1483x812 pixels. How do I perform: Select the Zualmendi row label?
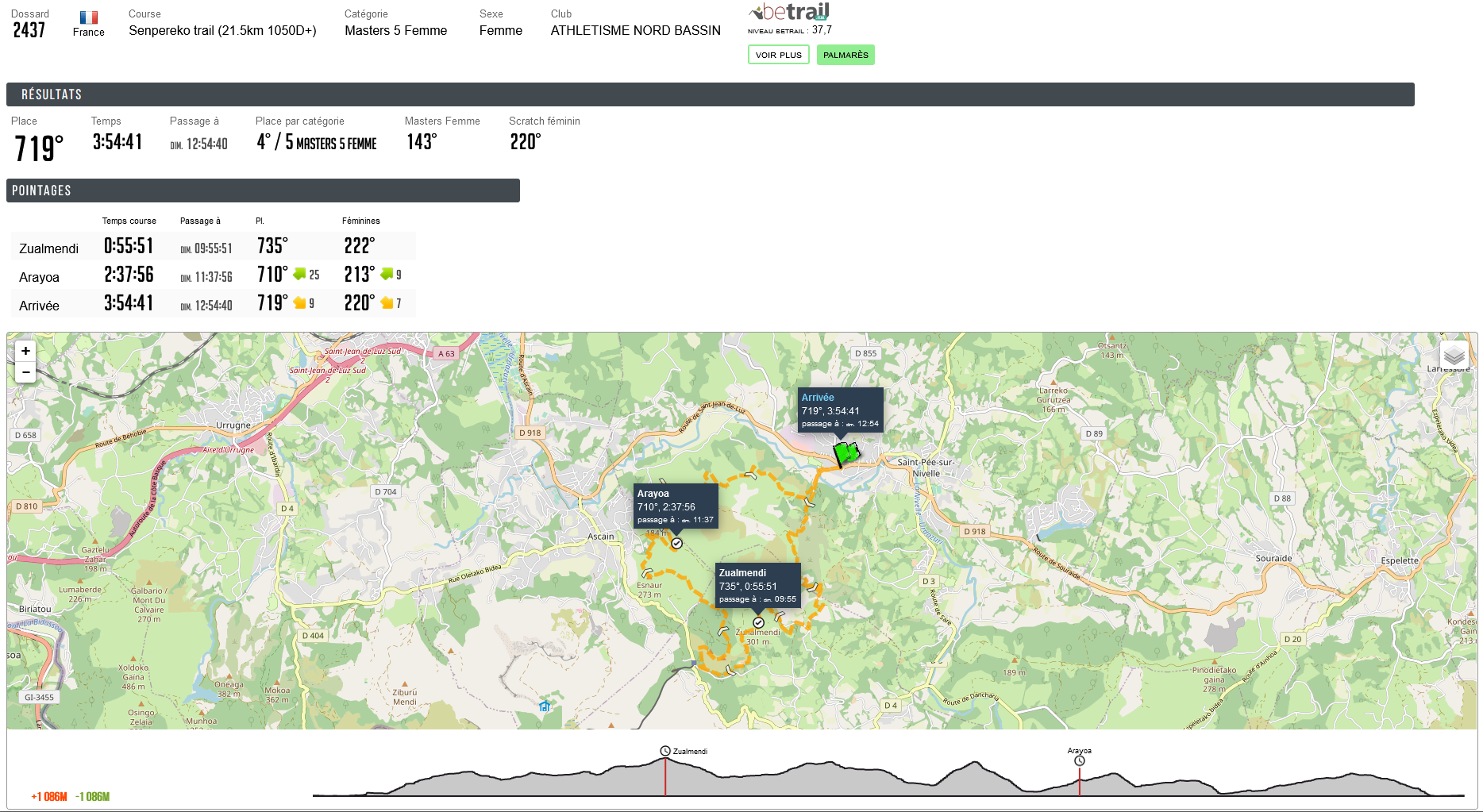tap(48, 248)
